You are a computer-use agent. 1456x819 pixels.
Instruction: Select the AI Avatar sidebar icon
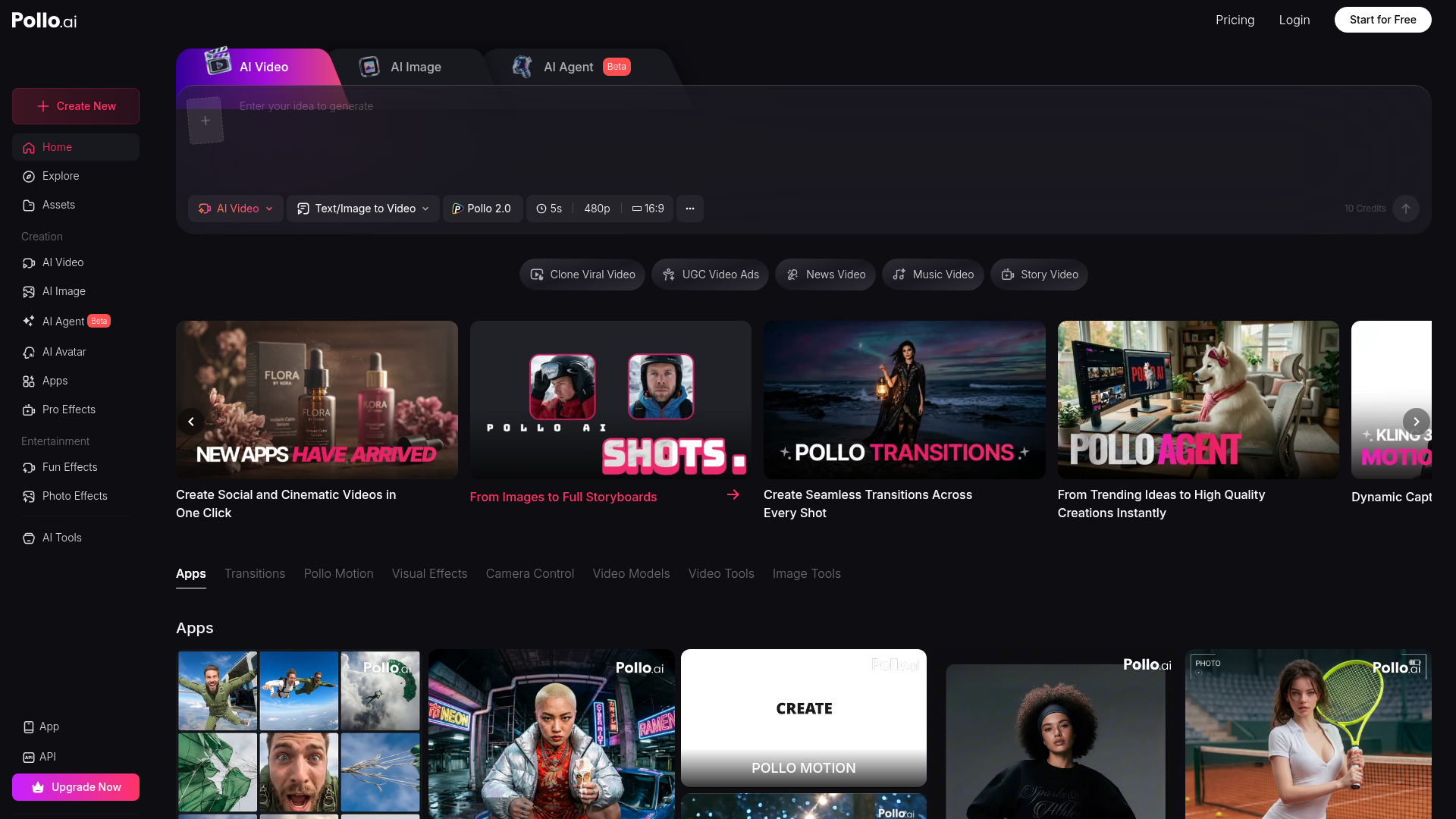(28, 352)
